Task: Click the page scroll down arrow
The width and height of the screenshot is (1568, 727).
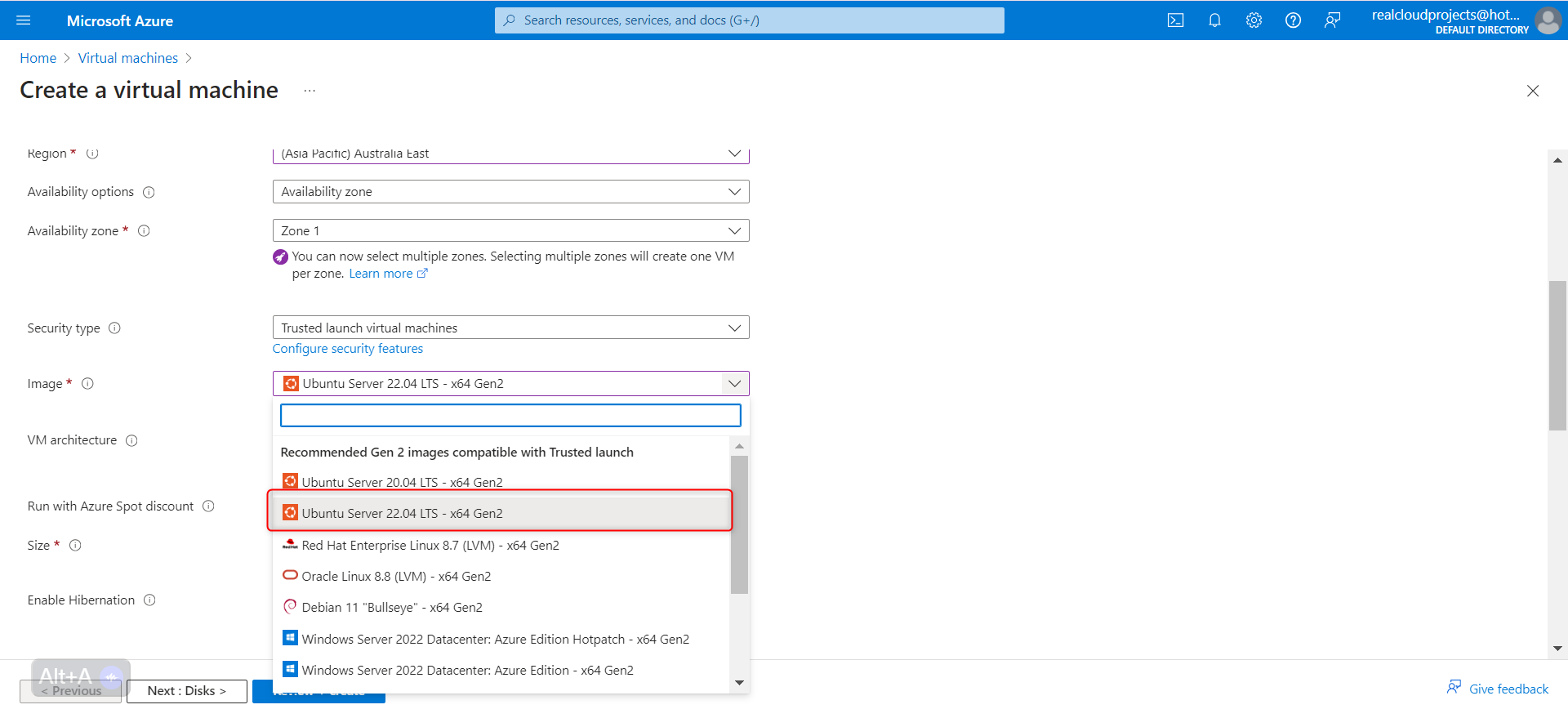Action: point(1557,649)
